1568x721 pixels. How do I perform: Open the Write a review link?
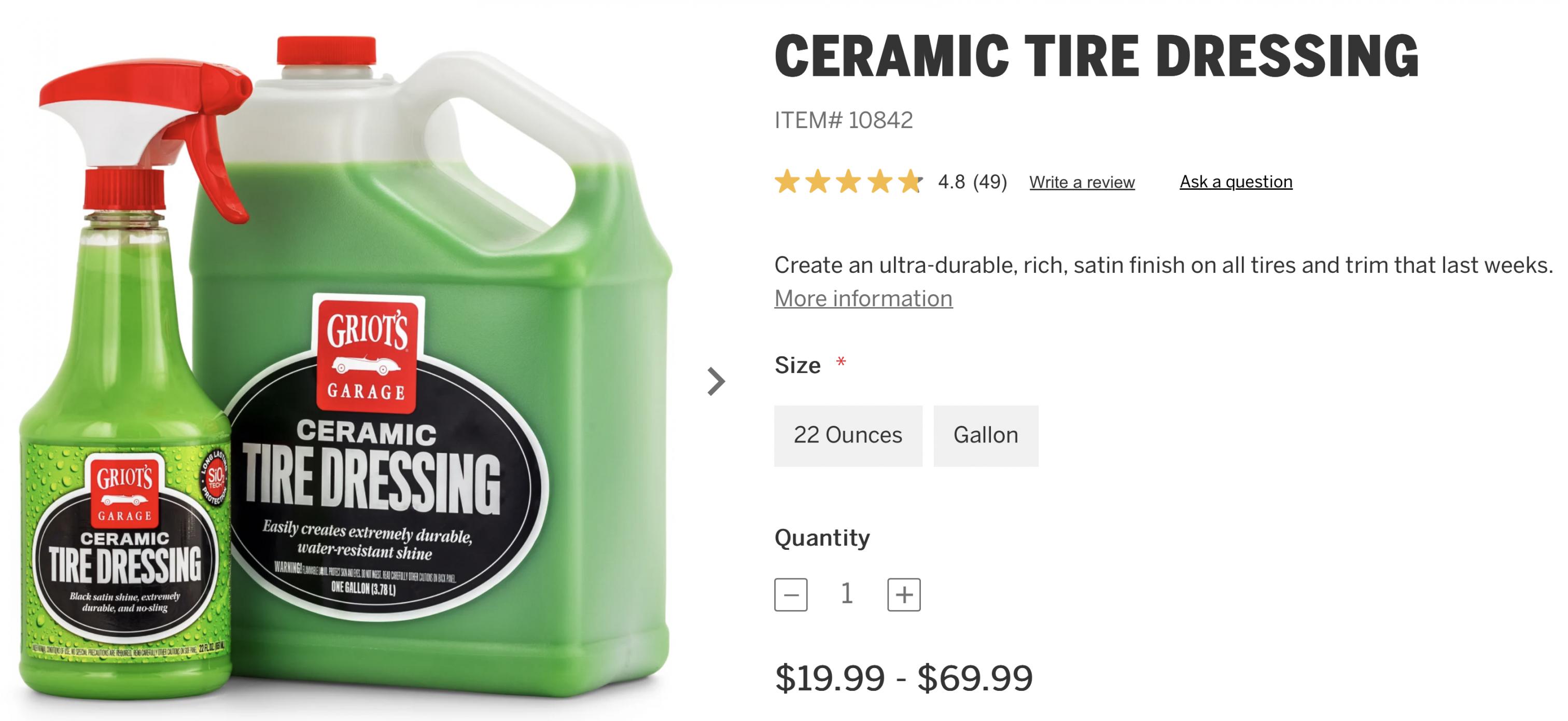pyautogui.click(x=1082, y=182)
